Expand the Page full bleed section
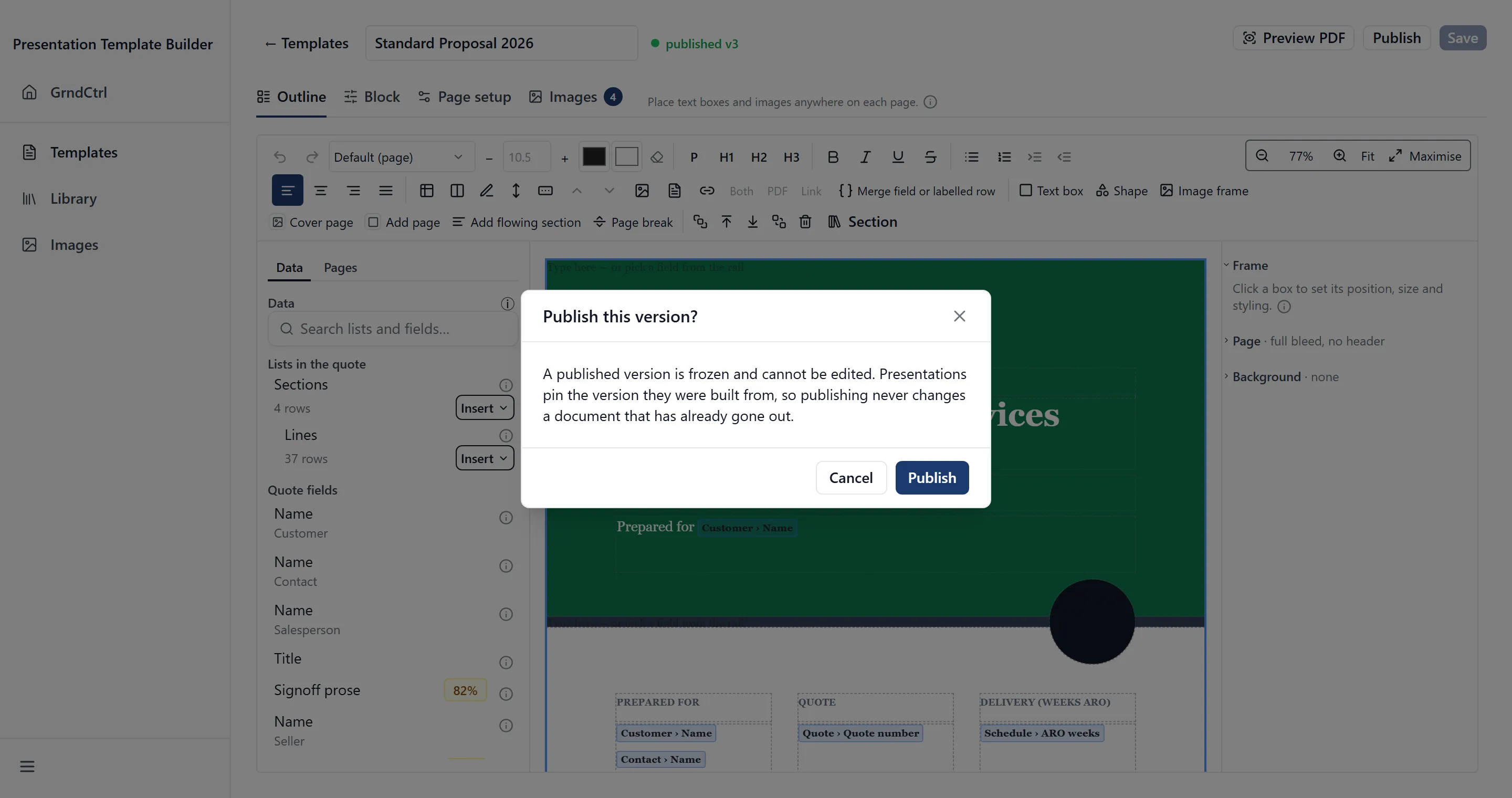 point(1304,341)
